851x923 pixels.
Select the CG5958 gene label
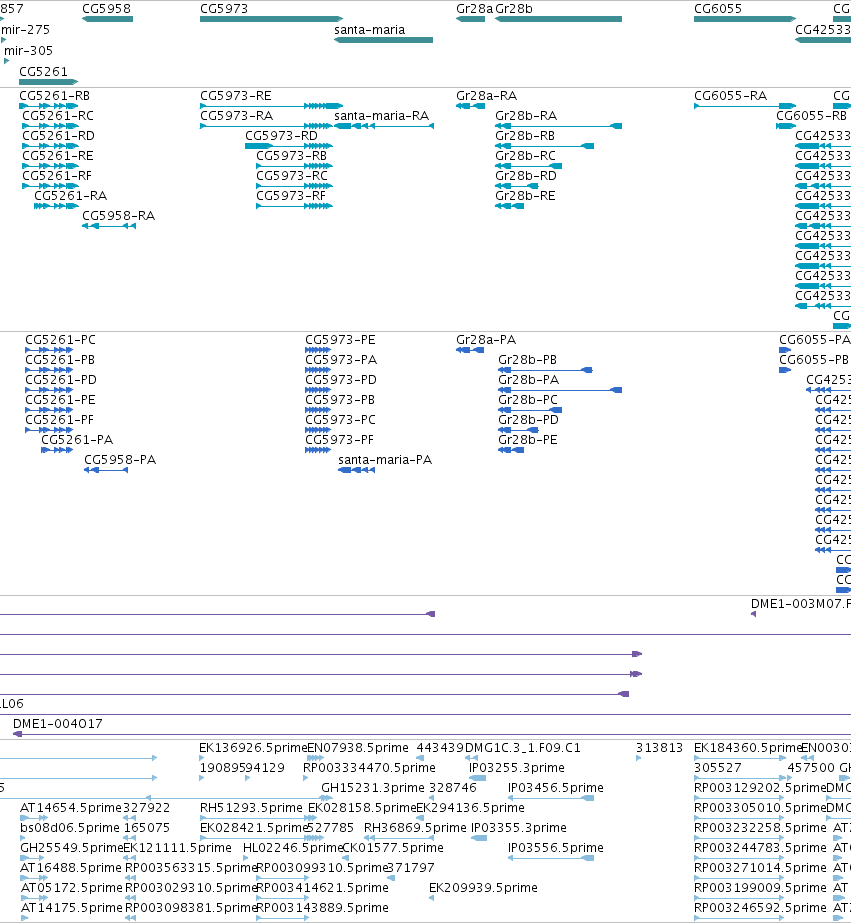coord(106,9)
